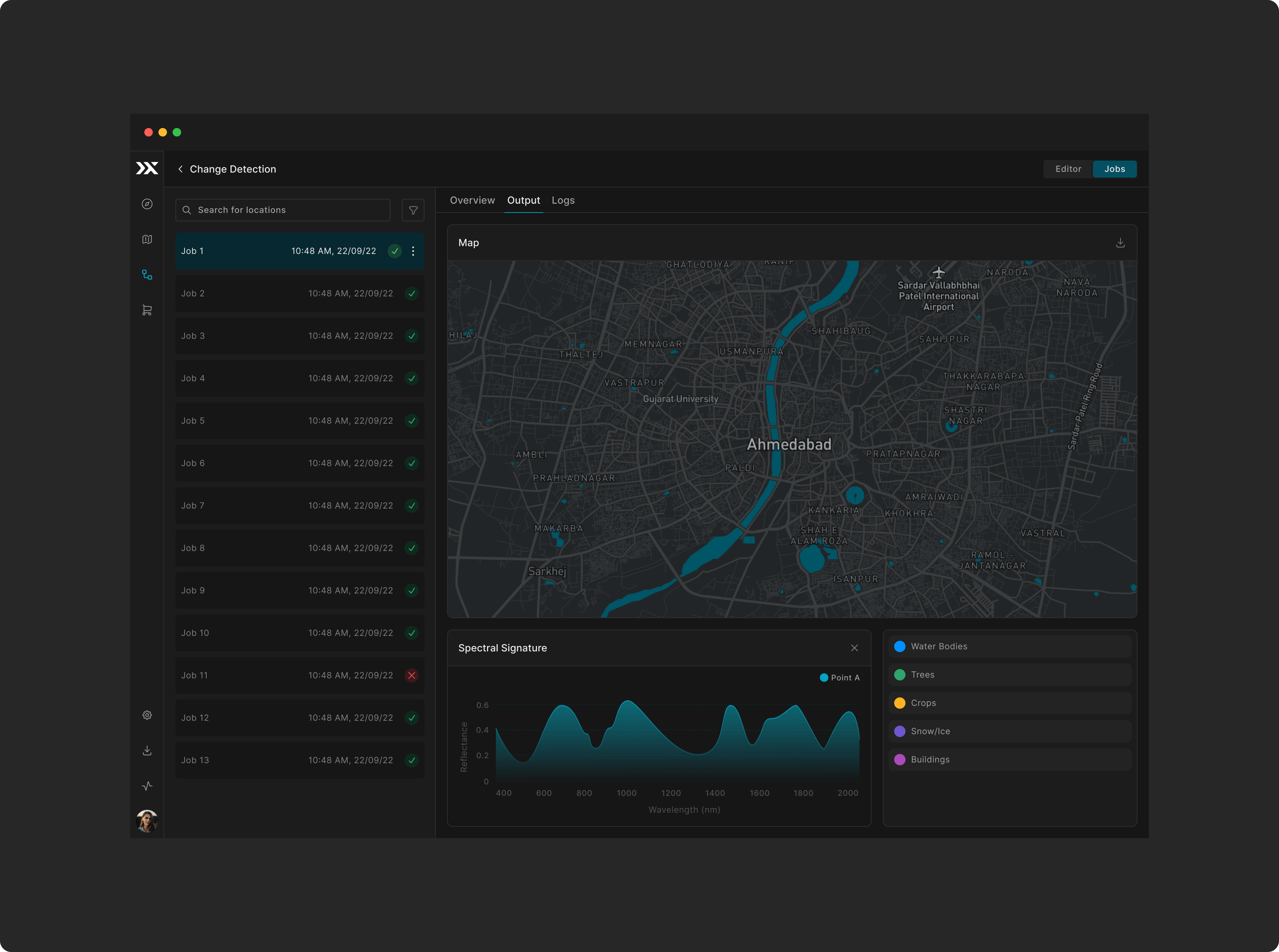Click the filter funnel icon
The height and width of the screenshot is (952, 1279).
click(413, 210)
